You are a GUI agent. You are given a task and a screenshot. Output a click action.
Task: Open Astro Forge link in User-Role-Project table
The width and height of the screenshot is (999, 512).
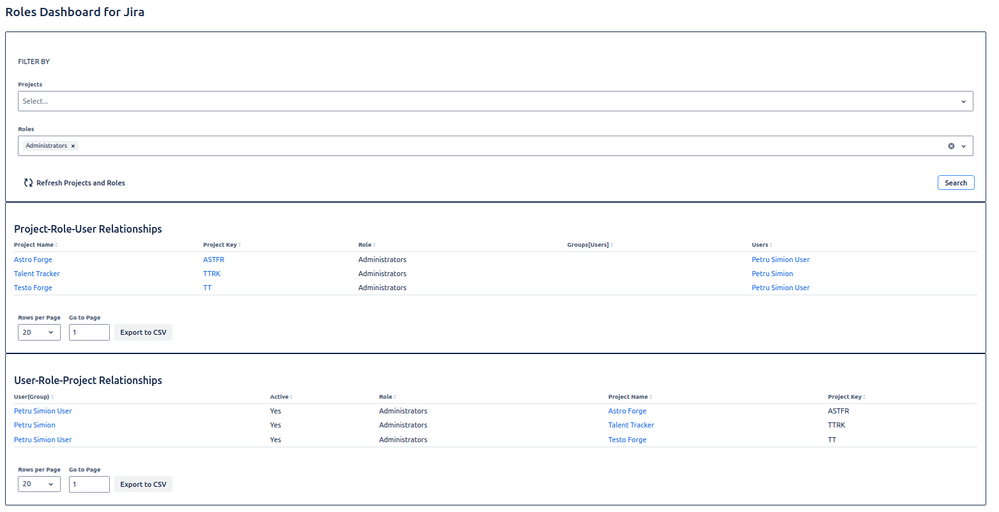click(627, 411)
